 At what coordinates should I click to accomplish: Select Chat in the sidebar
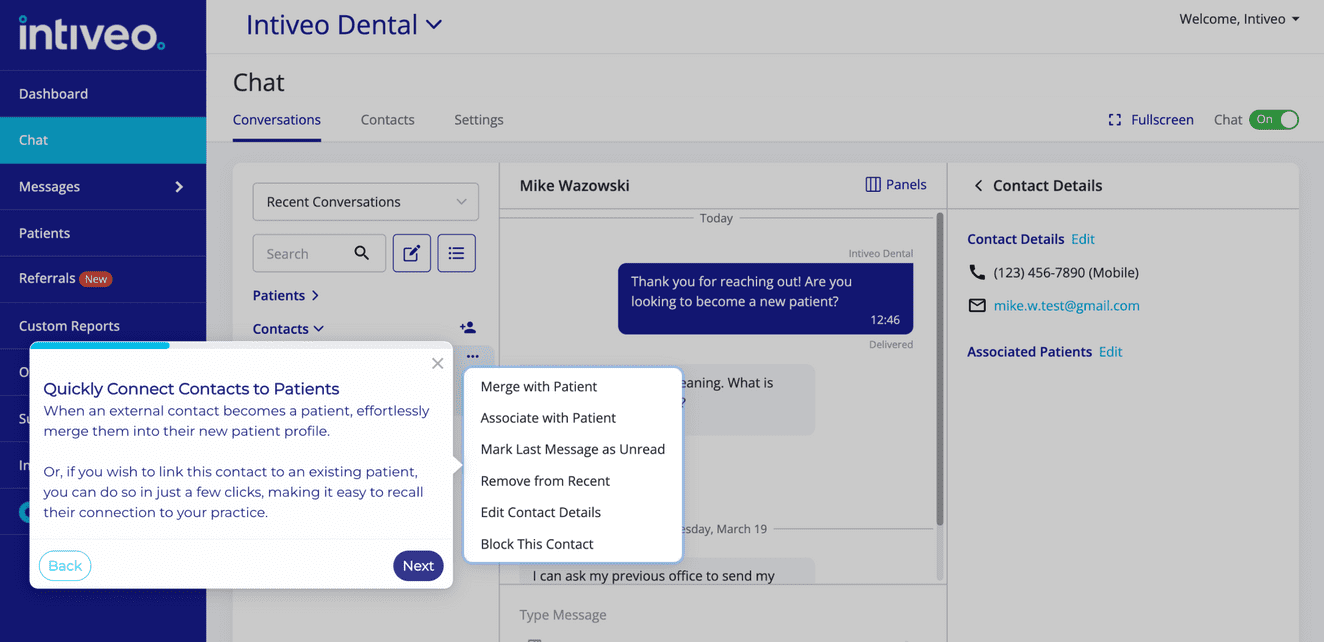pyautogui.click(x=103, y=140)
